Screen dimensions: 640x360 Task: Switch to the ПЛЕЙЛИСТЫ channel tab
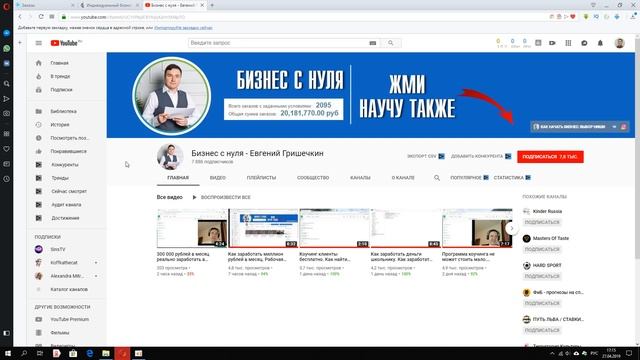(261, 178)
